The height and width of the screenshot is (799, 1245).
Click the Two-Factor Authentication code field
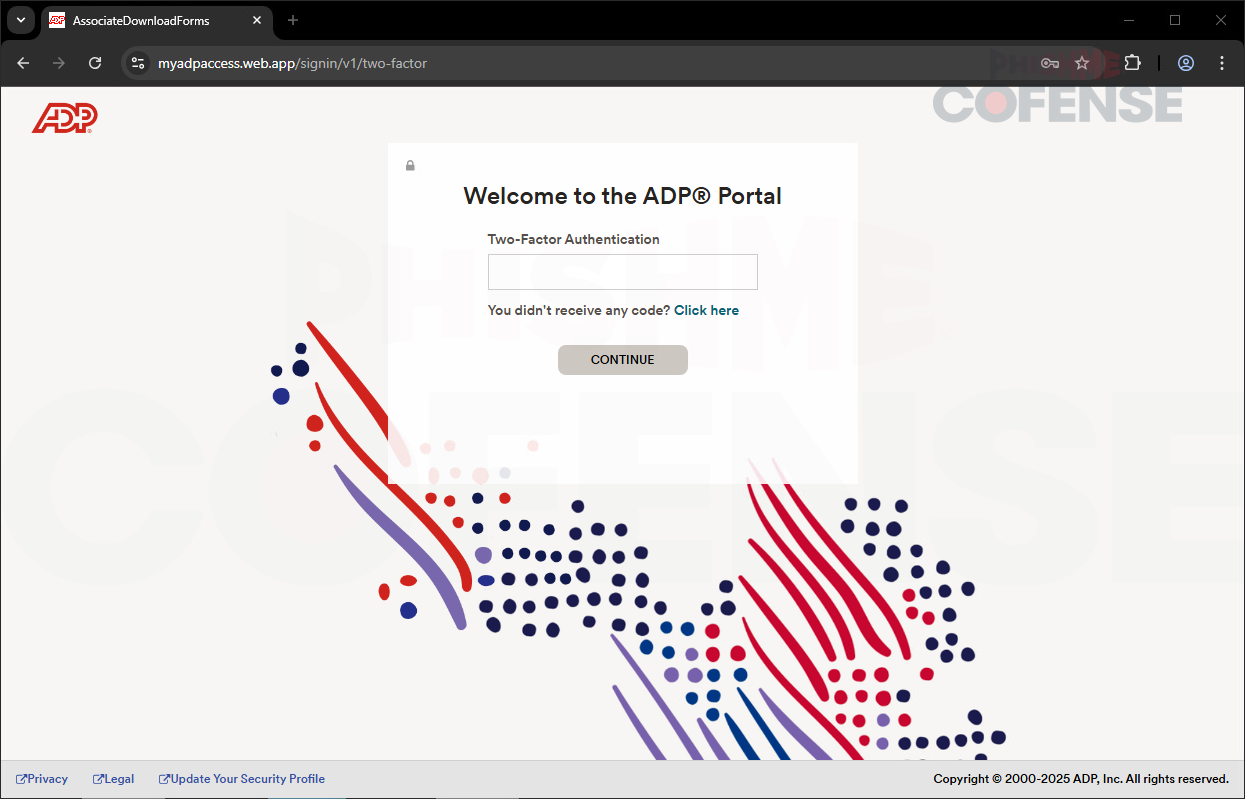622,272
